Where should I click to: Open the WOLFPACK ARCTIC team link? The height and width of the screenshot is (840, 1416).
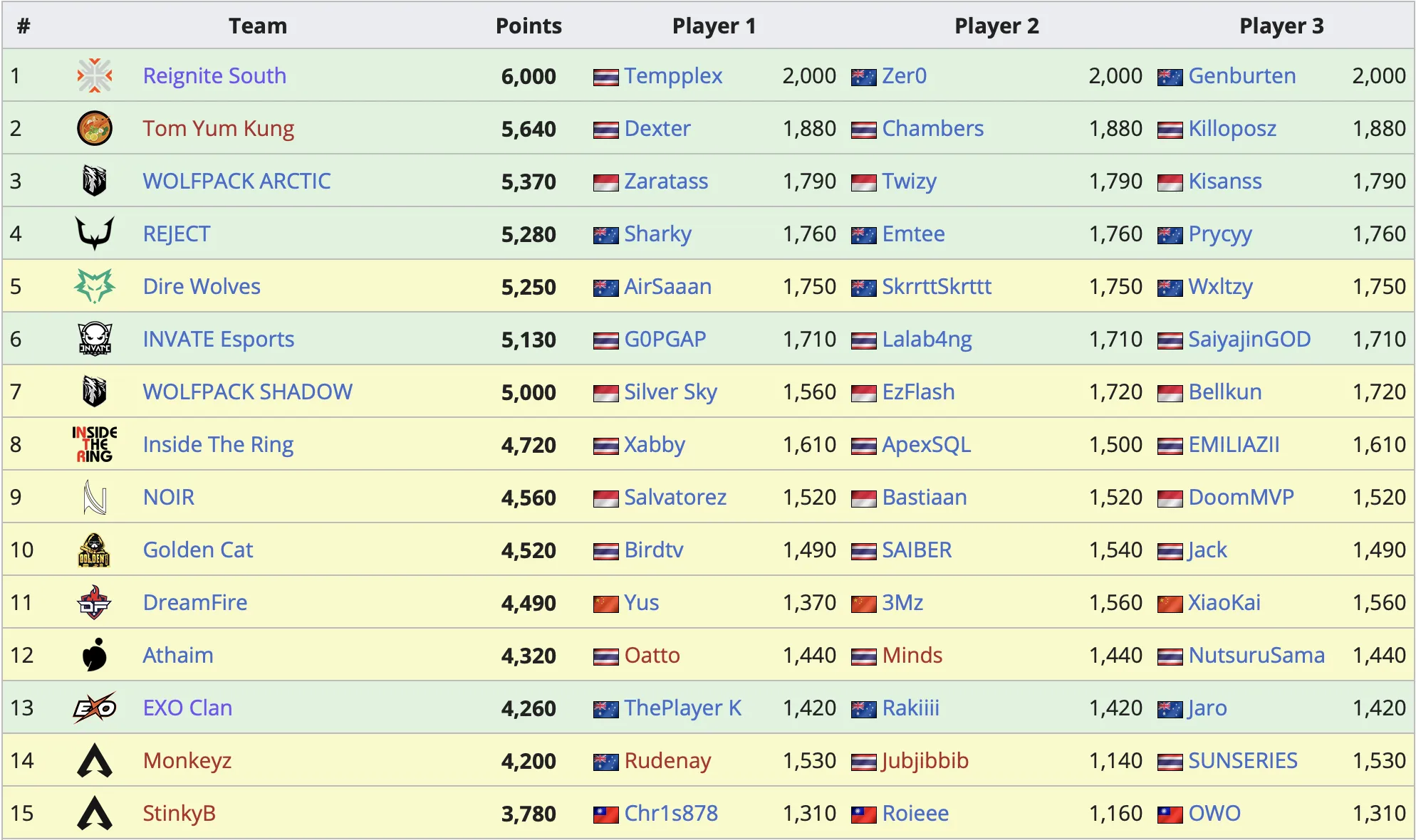[236, 181]
